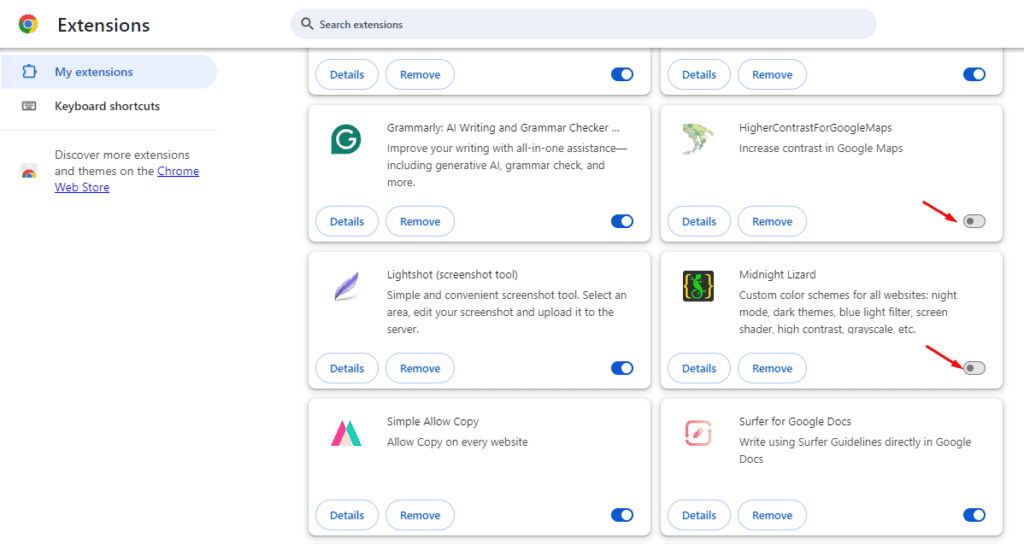Open Lightshot extension Details
Viewport: 1024px width, 544px height.
click(347, 368)
